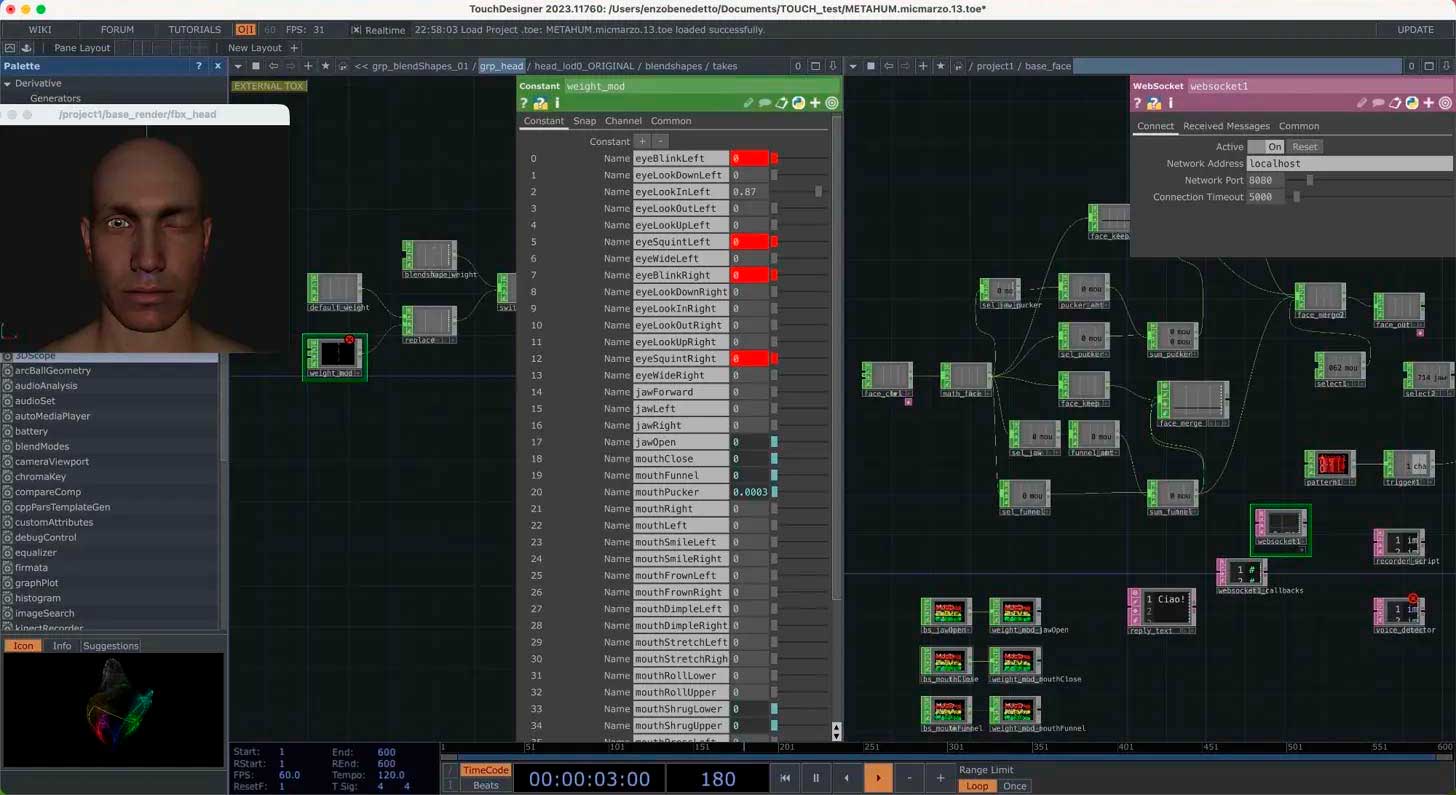Collapse the Derivative tree in the Palette
This screenshot has height=795, width=1456.
pos(8,83)
